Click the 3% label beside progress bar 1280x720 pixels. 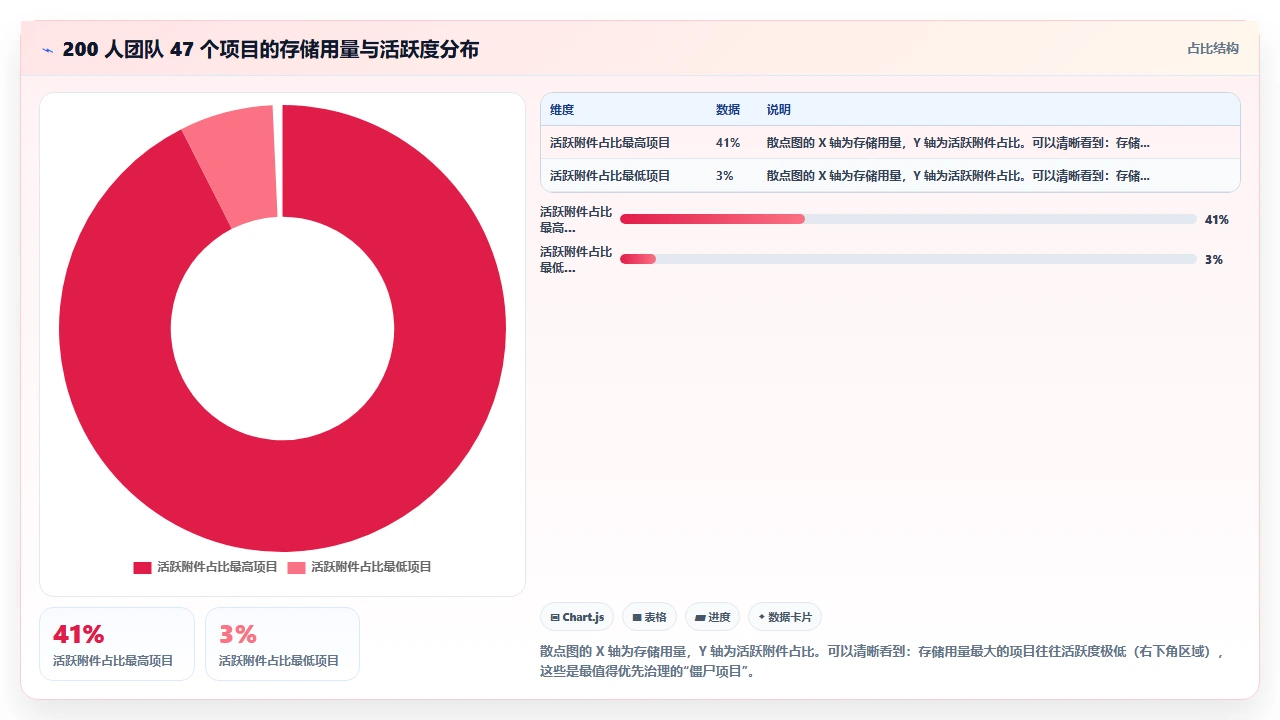click(1214, 259)
